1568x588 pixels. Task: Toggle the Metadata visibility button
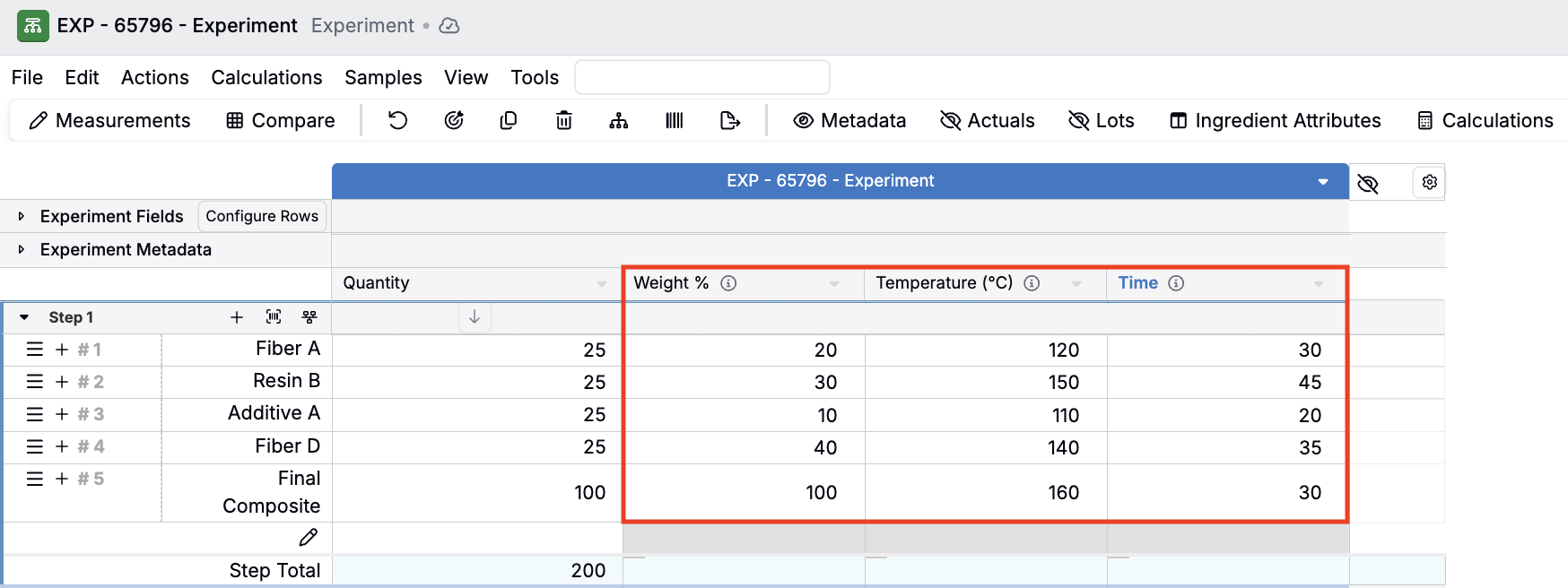click(849, 120)
